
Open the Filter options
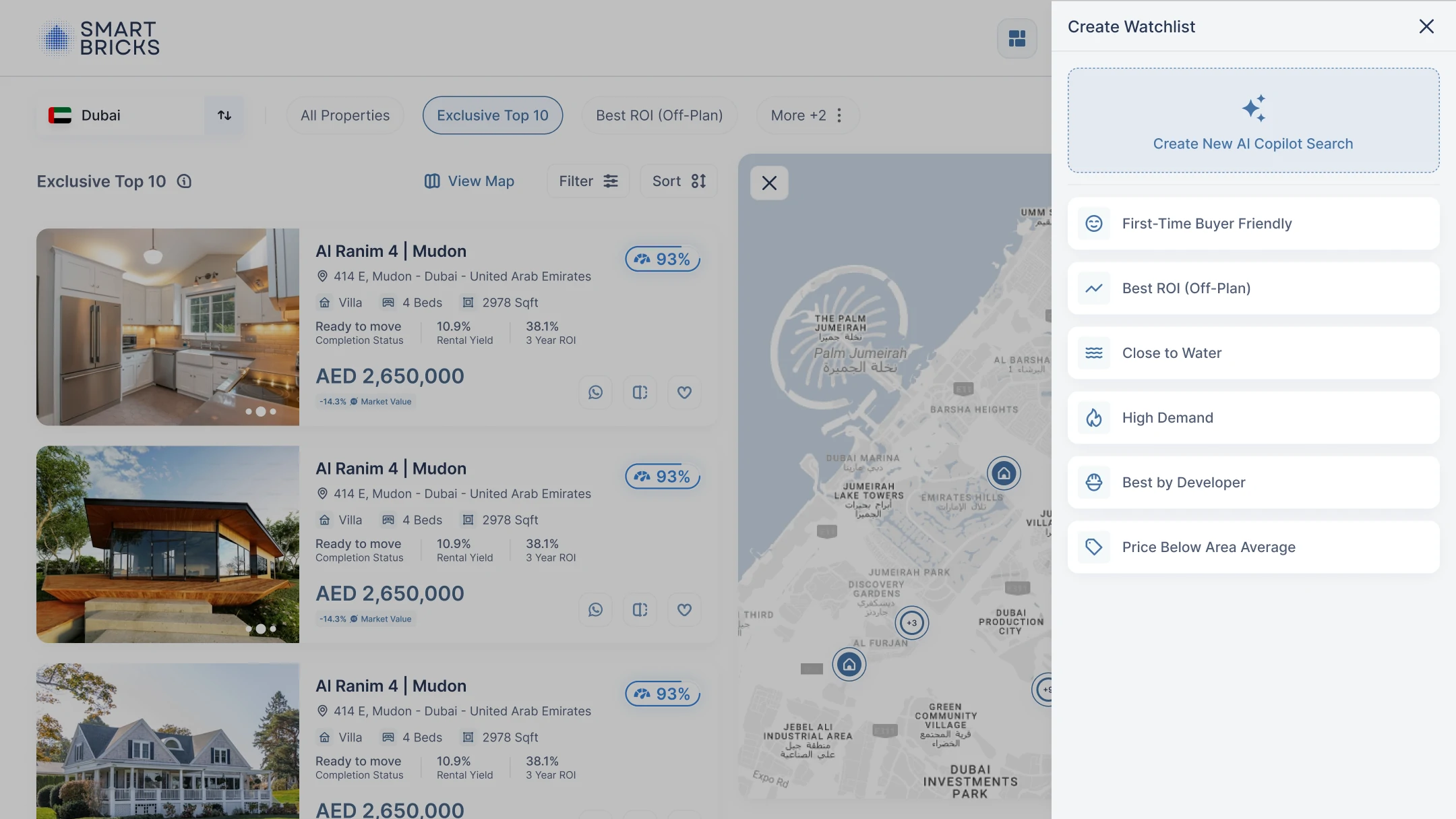[588, 181]
